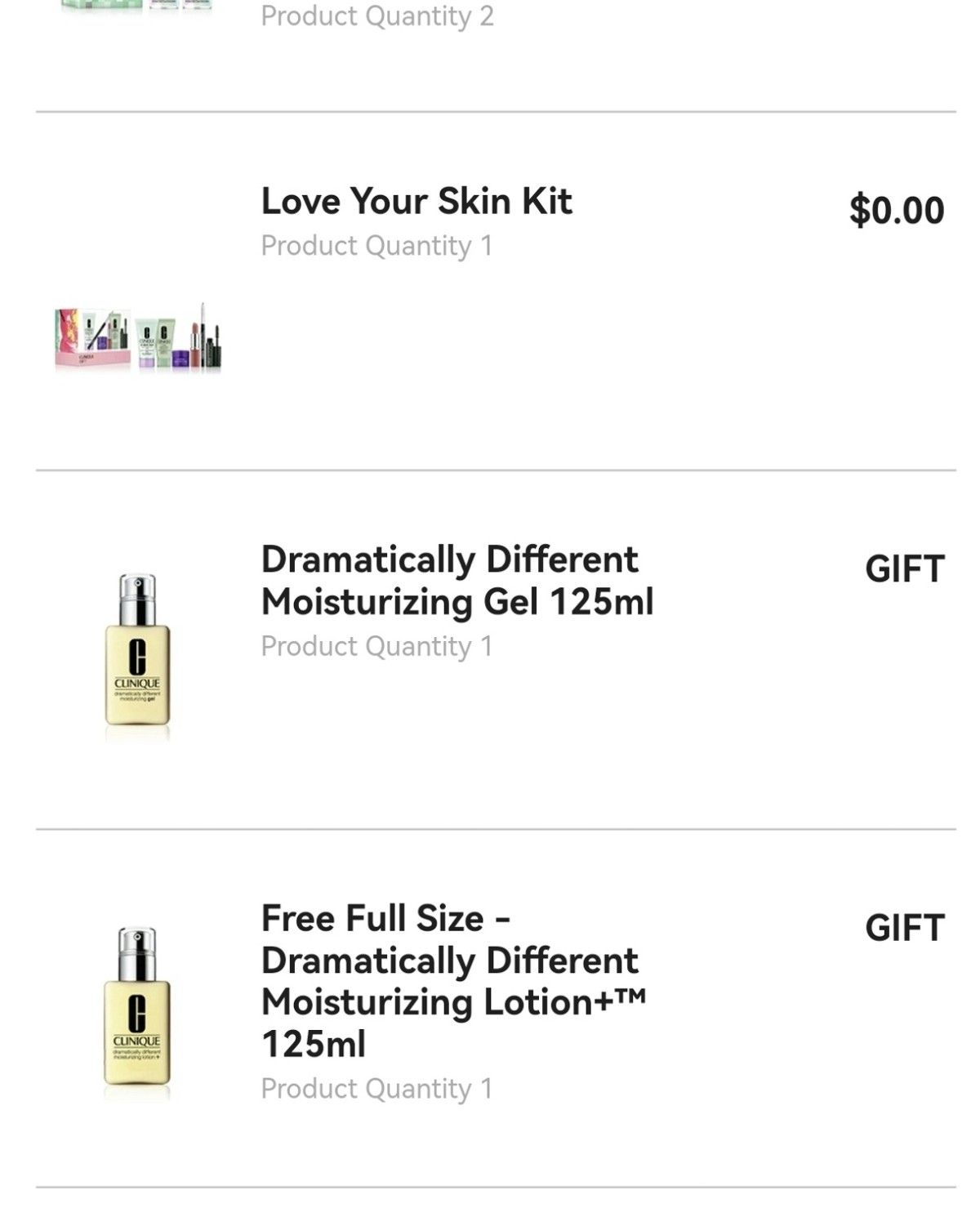
Task: Click the mascara tube in kit image
Action: click(x=212, y=347)
